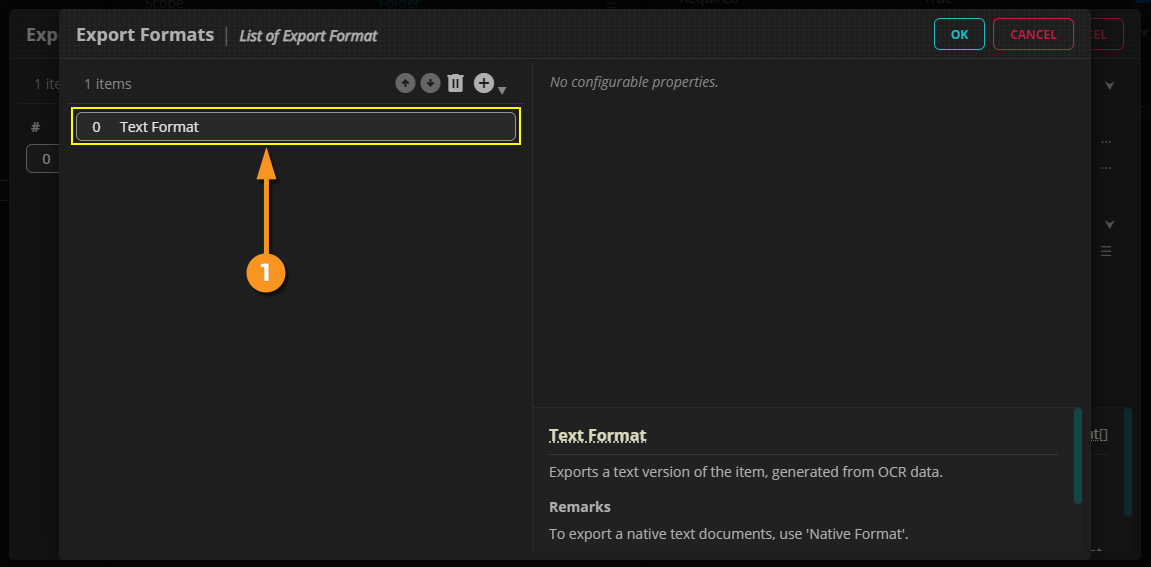The image size is (1151, 567).
Task: Select the index 0 box behind the dialog
Action: tap(42, 159)
